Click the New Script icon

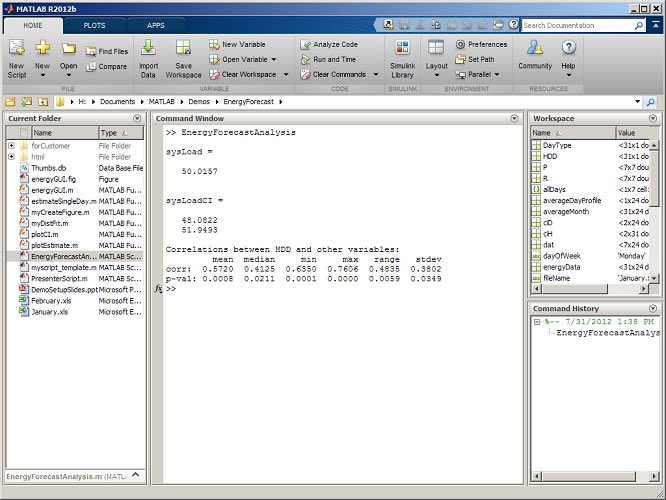17,48
